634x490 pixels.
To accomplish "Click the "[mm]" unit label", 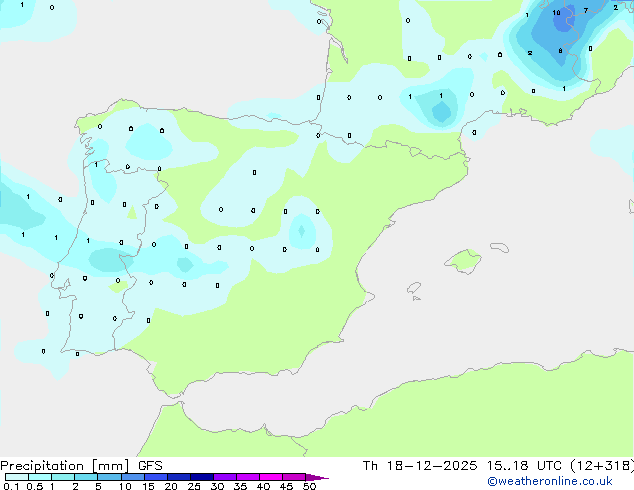I will point(111,466).
